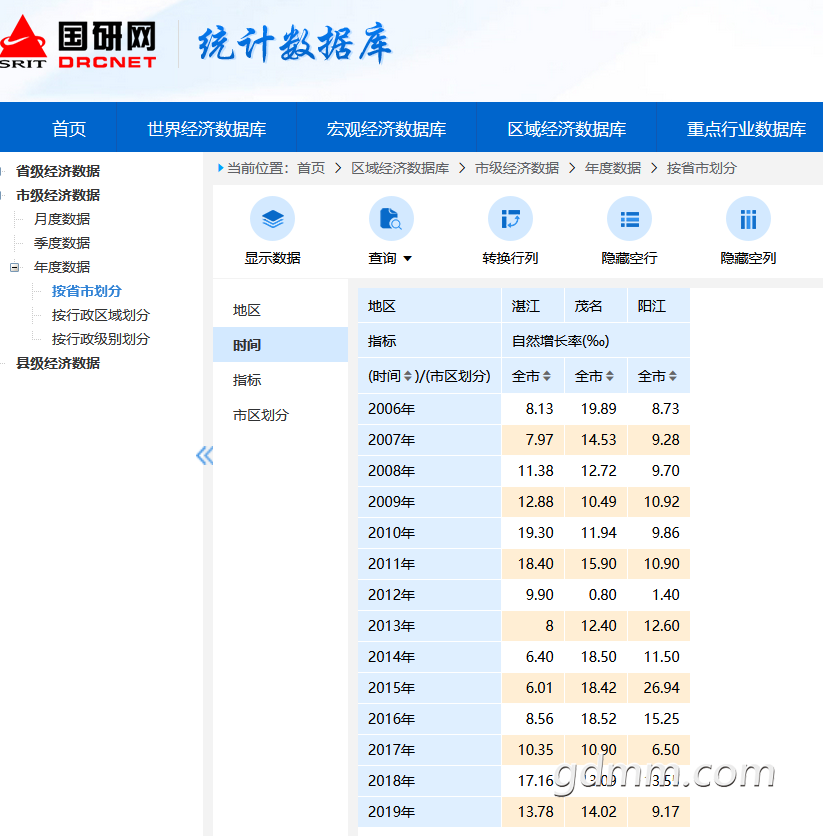
Task: Open 县级经济数据 in sidebar
Action: click(58, 363)
